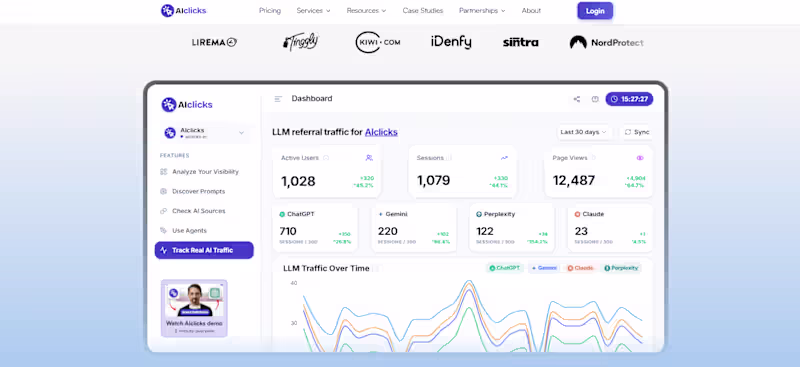Expand the Services menu

(x=313, y=11)
